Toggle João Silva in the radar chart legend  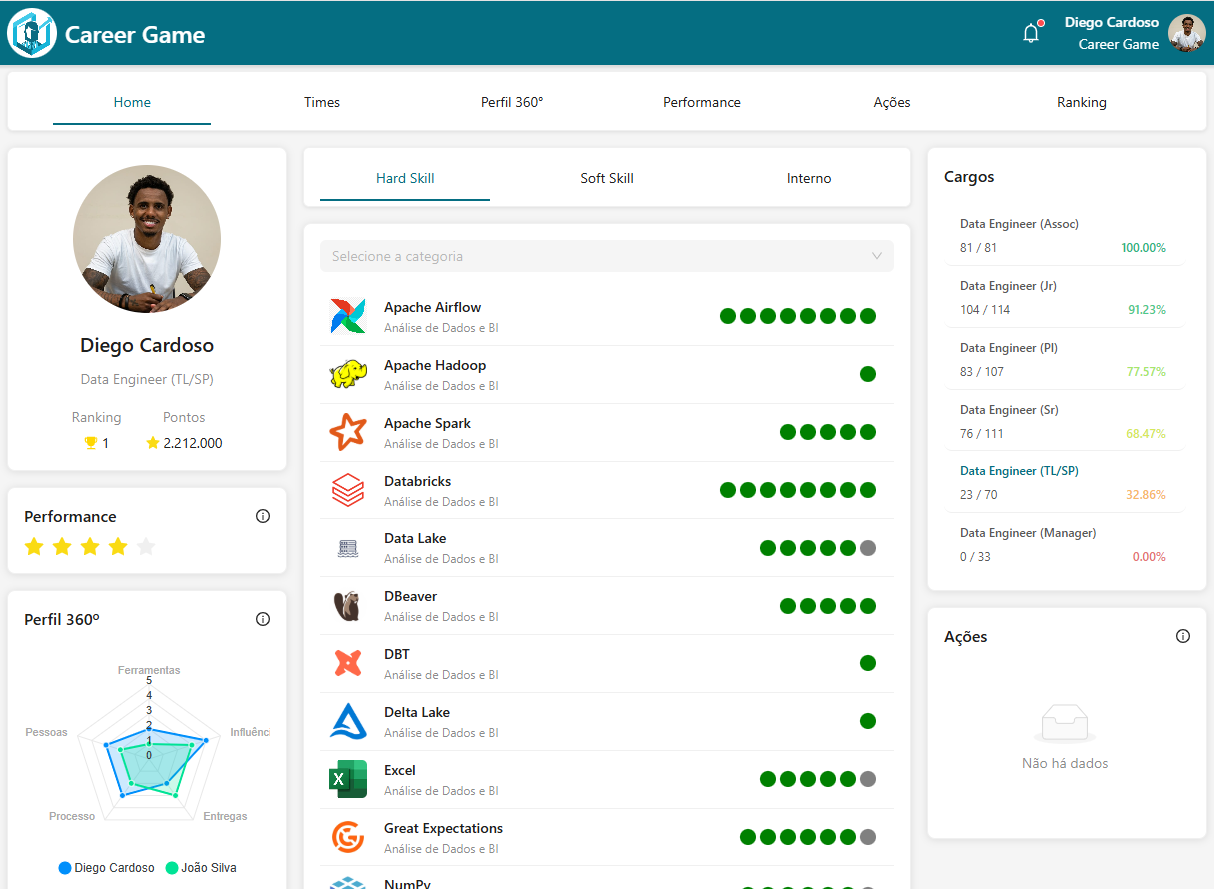coord(200,867)
